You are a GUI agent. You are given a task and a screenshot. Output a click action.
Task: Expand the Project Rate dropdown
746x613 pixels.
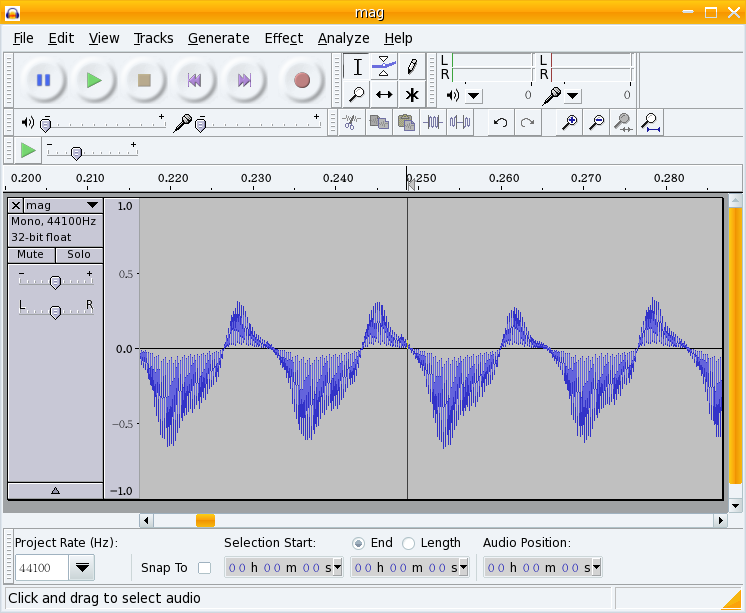[82, 568]
